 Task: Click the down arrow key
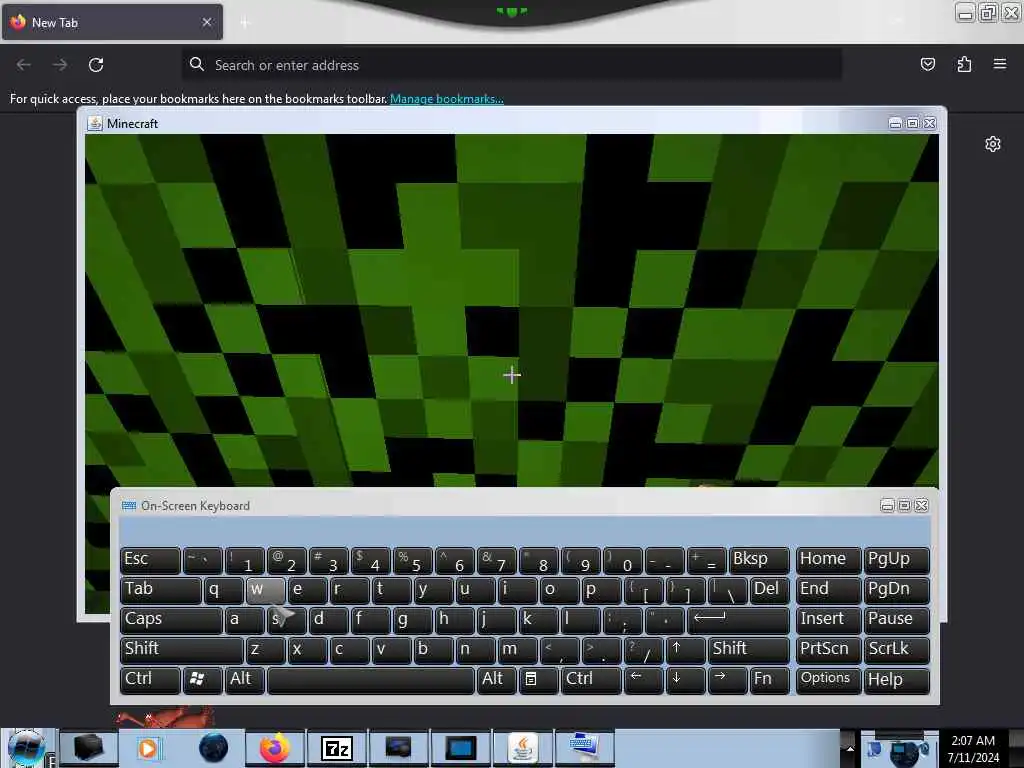686,680
